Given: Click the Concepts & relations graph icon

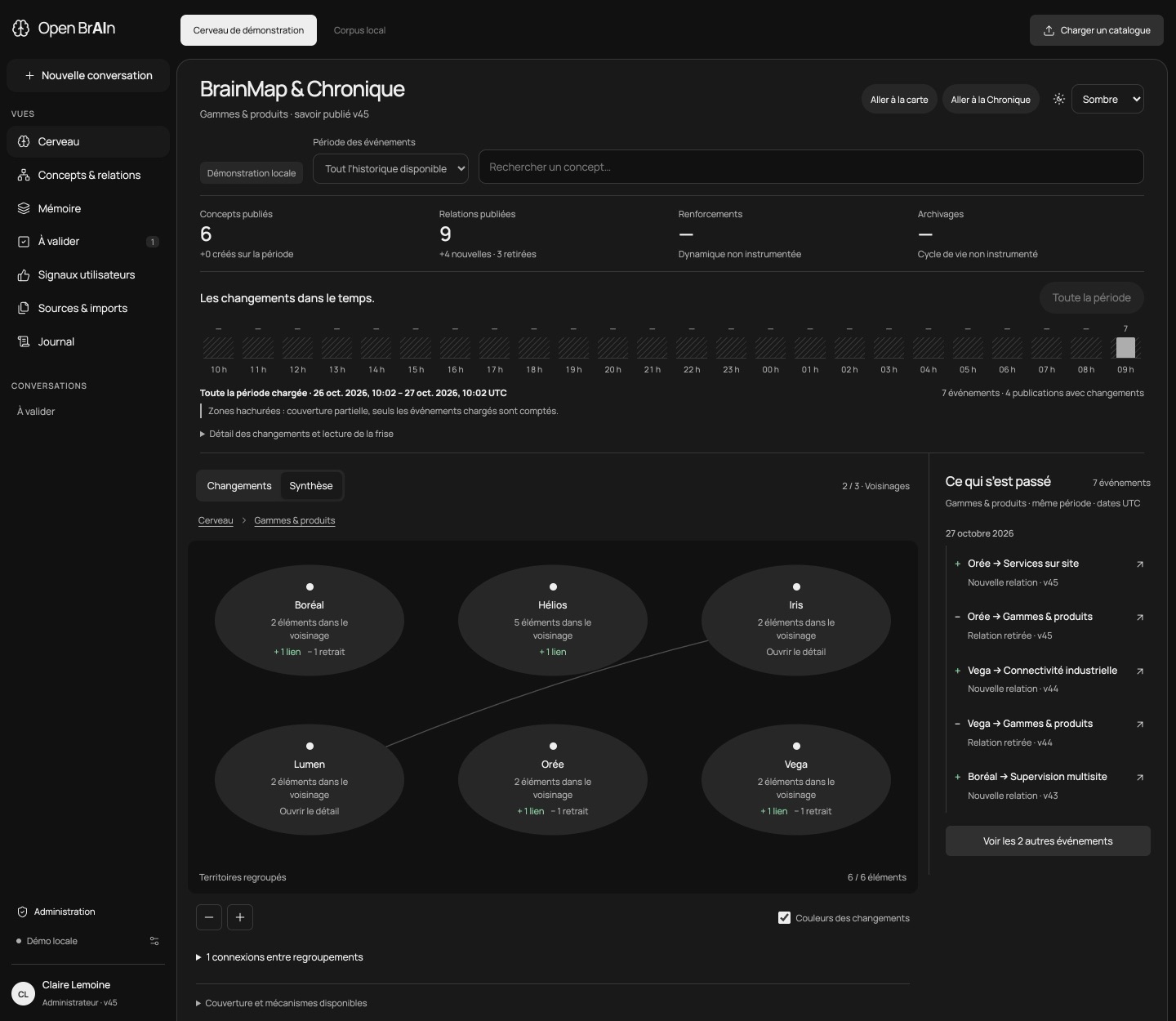Looking at the screenshot, I should (x=24, y=175).
